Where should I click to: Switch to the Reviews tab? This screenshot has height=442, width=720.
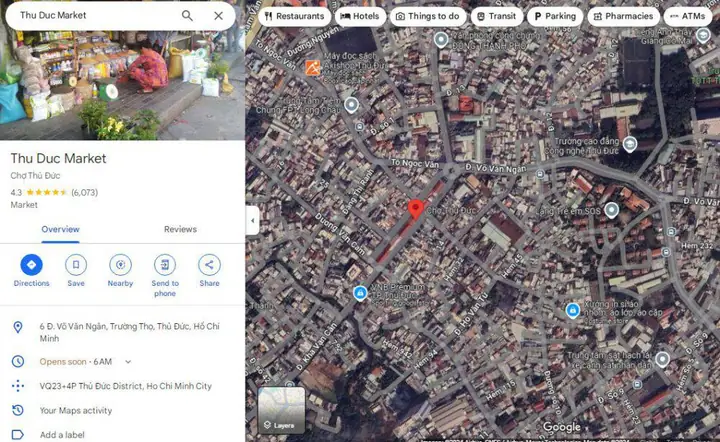[x=180, y=229]
